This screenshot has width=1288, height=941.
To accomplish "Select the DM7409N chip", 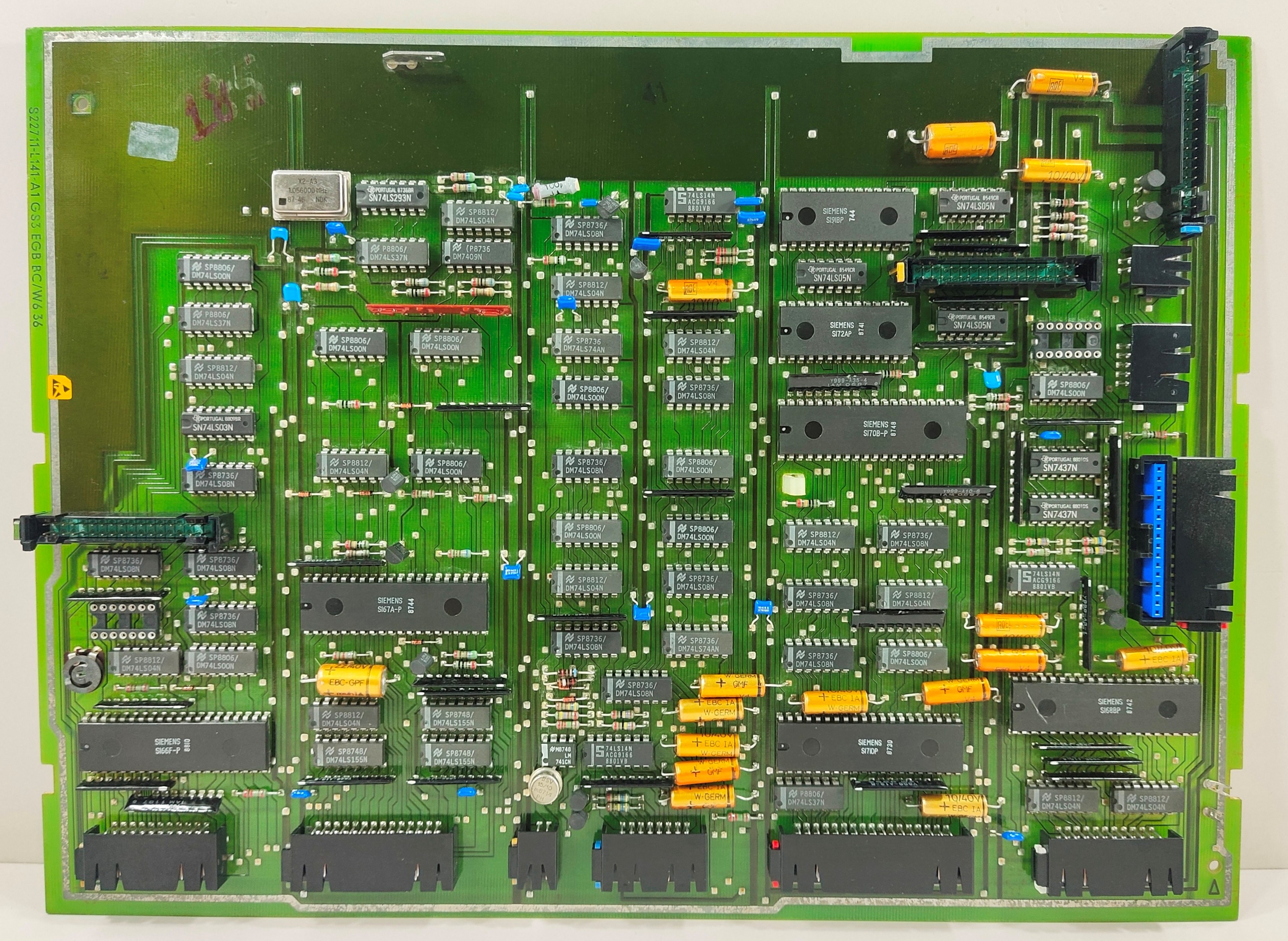I will point(479,253).
